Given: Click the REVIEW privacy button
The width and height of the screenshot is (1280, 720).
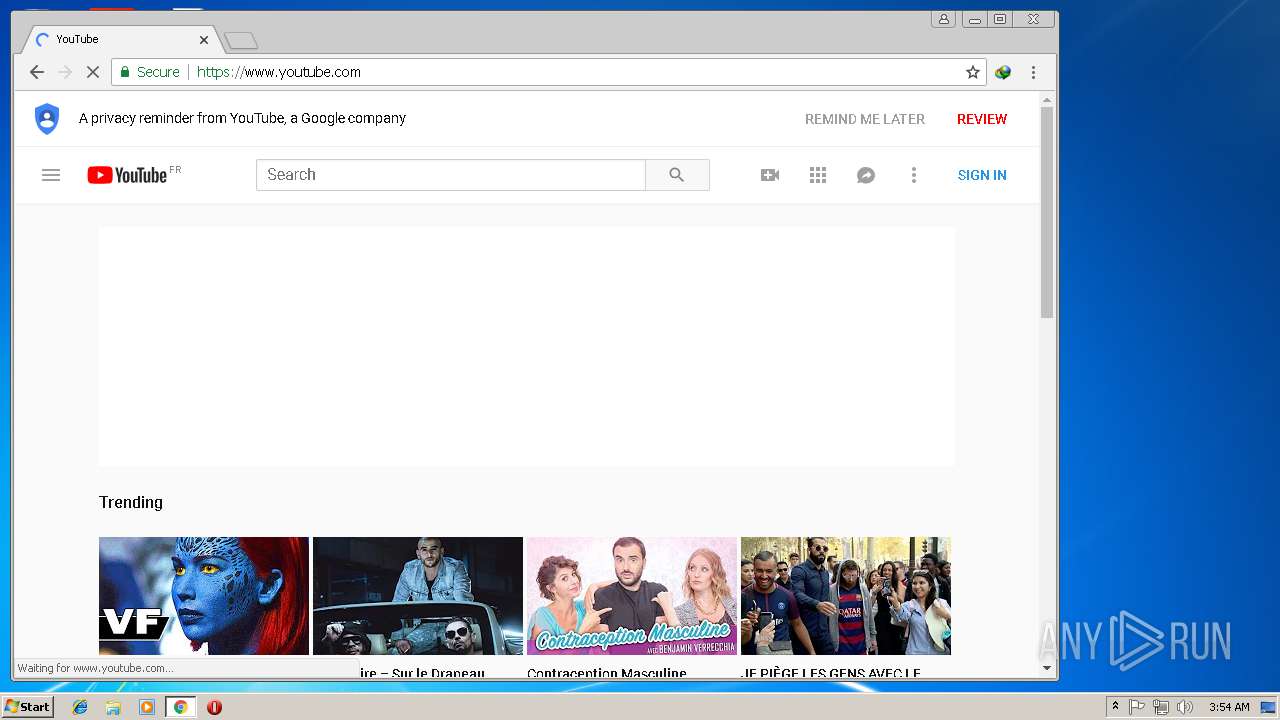Looking at the screenshot, I should 982,119.
